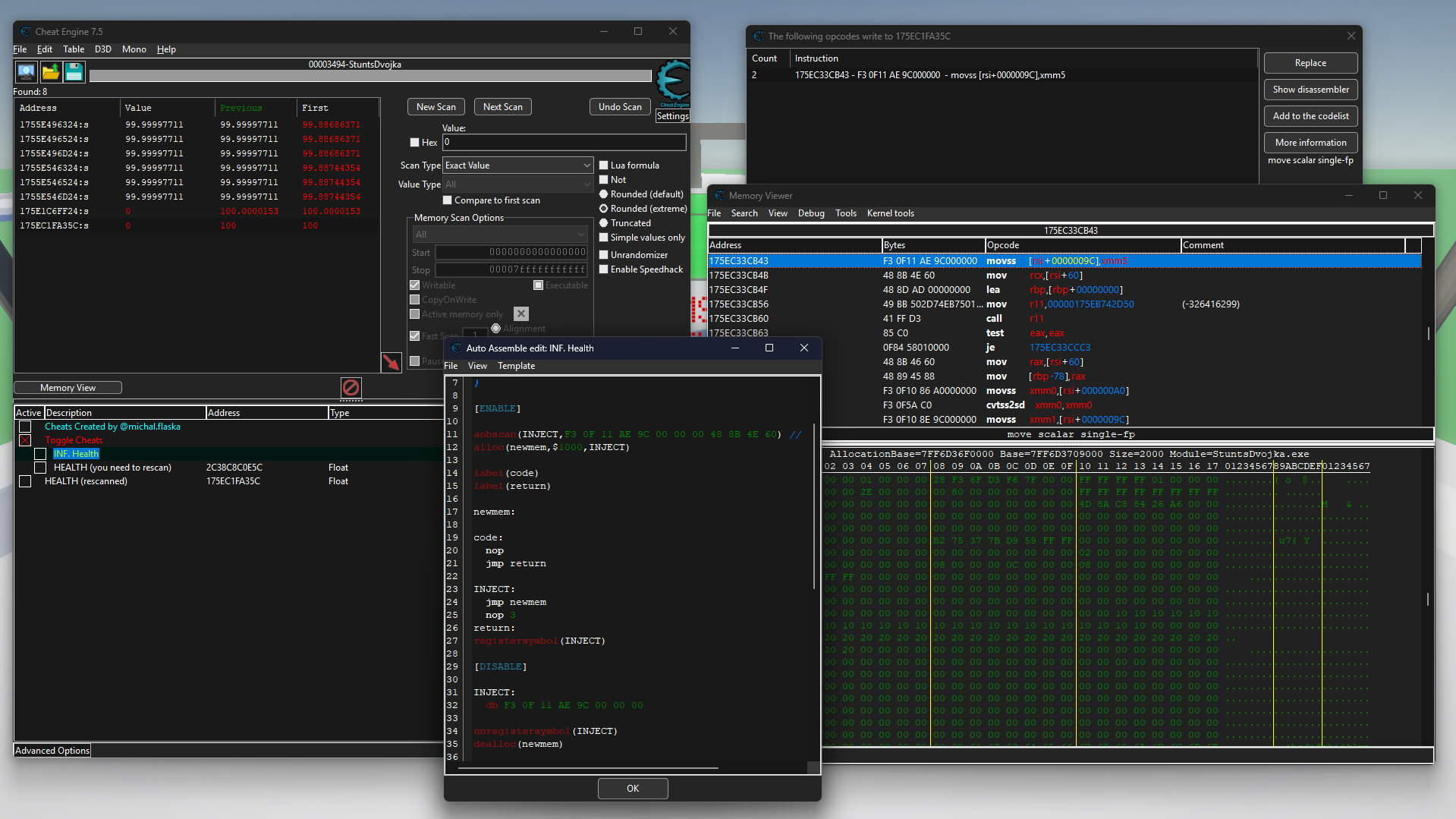Click the Cheat Engine logo icon
The width and height of the screenshot is (1456, 819).
pos(672,82)
